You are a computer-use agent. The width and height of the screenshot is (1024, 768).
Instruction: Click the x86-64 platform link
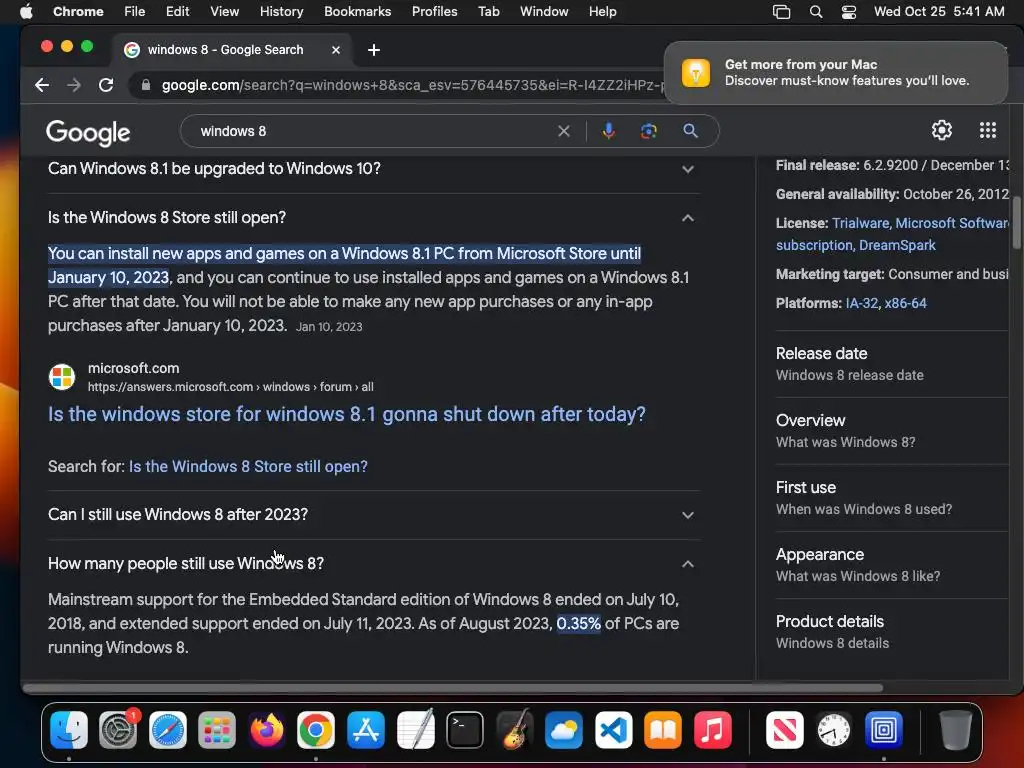coord(905,303)
